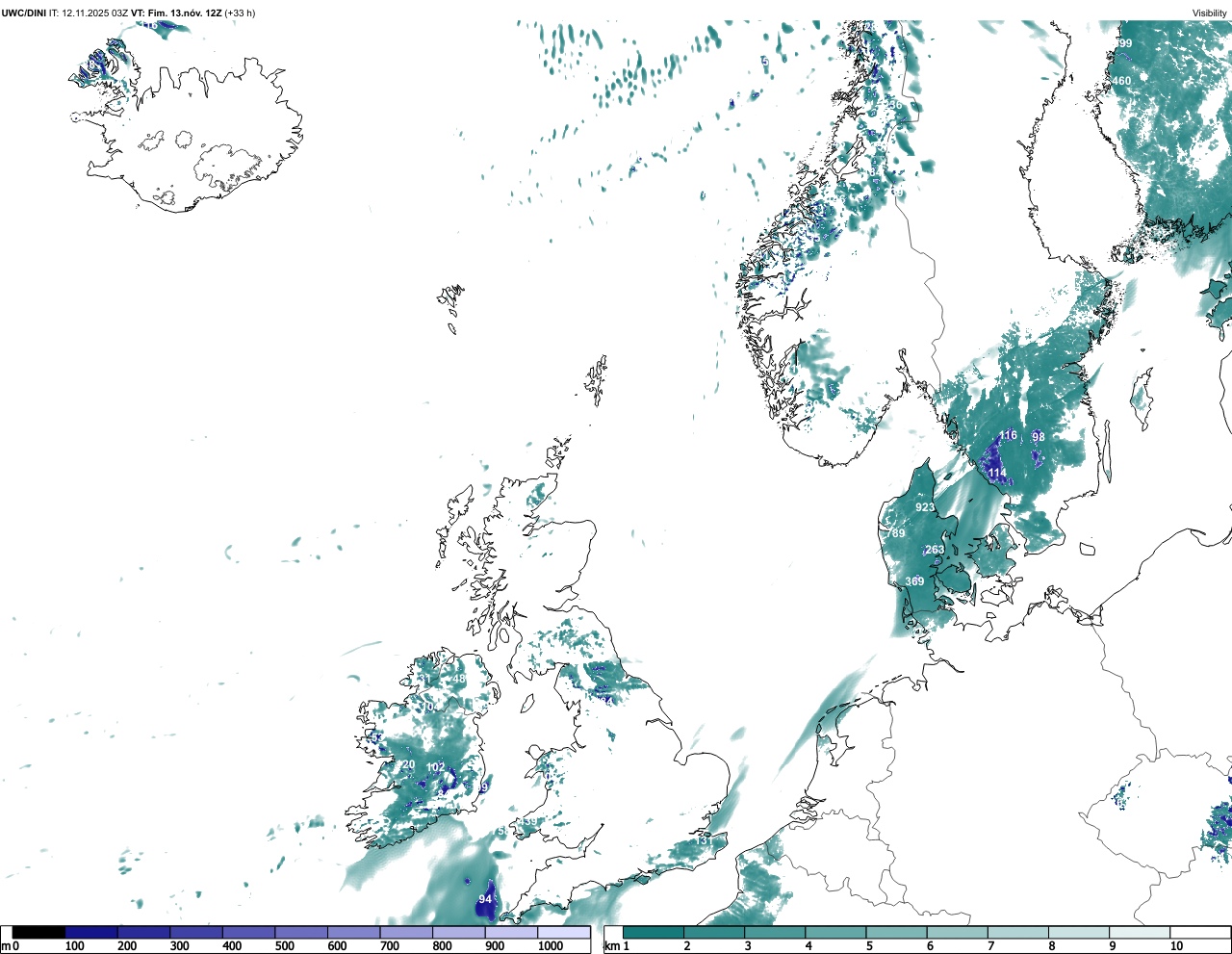Click the '99' value over northern Finland

tap(1126, 43)
